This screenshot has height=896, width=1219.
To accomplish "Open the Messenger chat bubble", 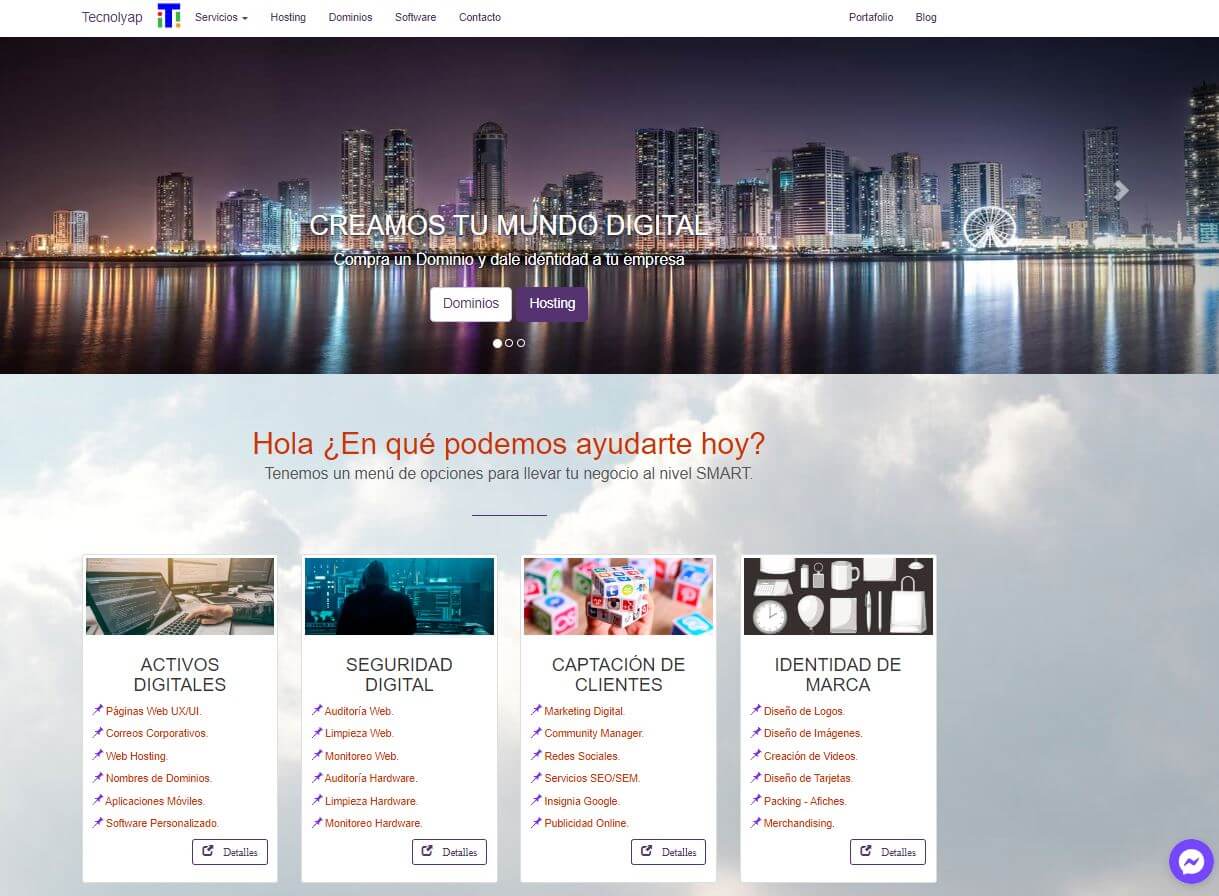I will pyautogui.click(x=1190, y=861).
